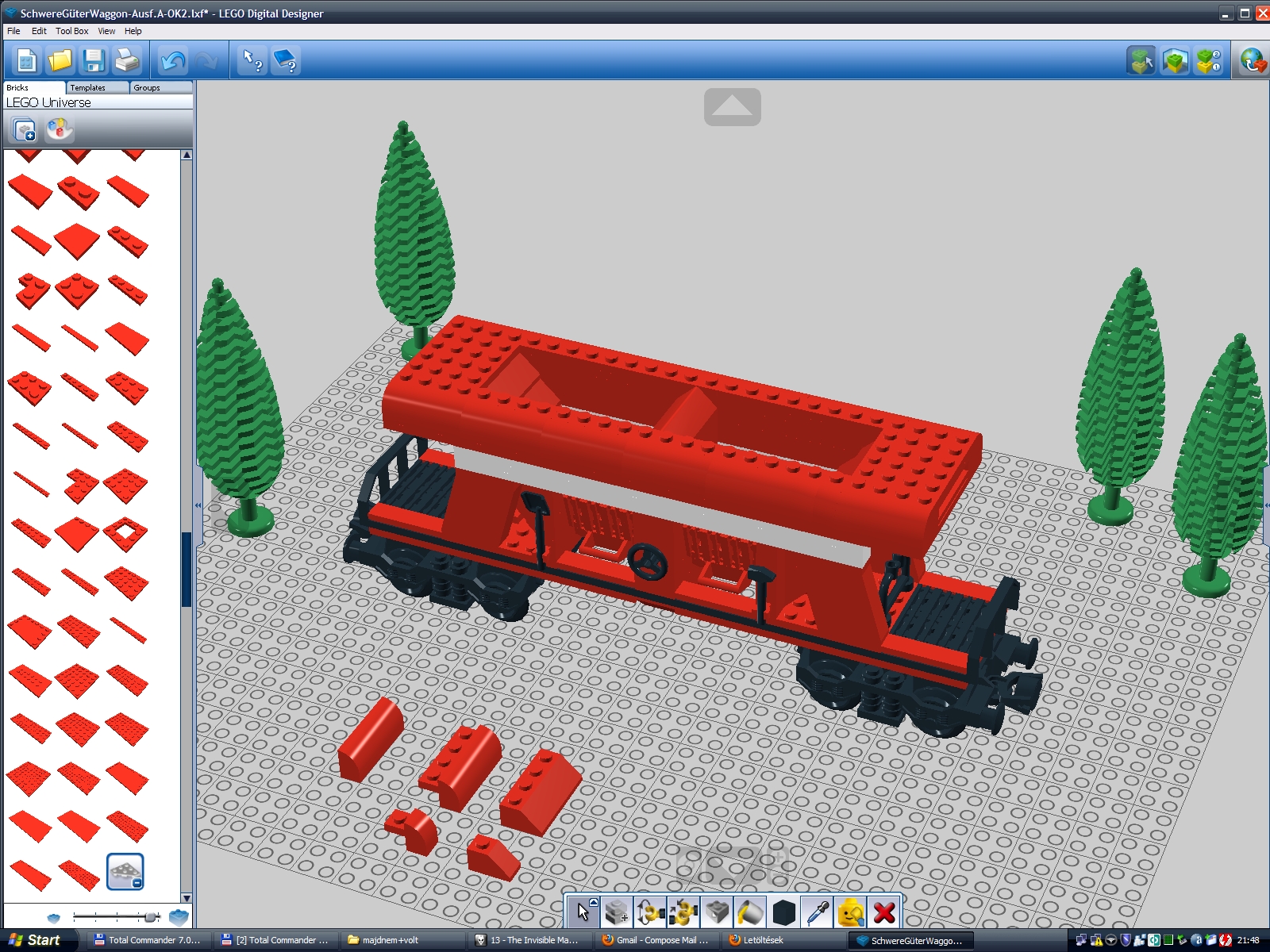This screenshot has height=952, width=1270.
Task: Create a new model file
Action: (x=26, y=60)
